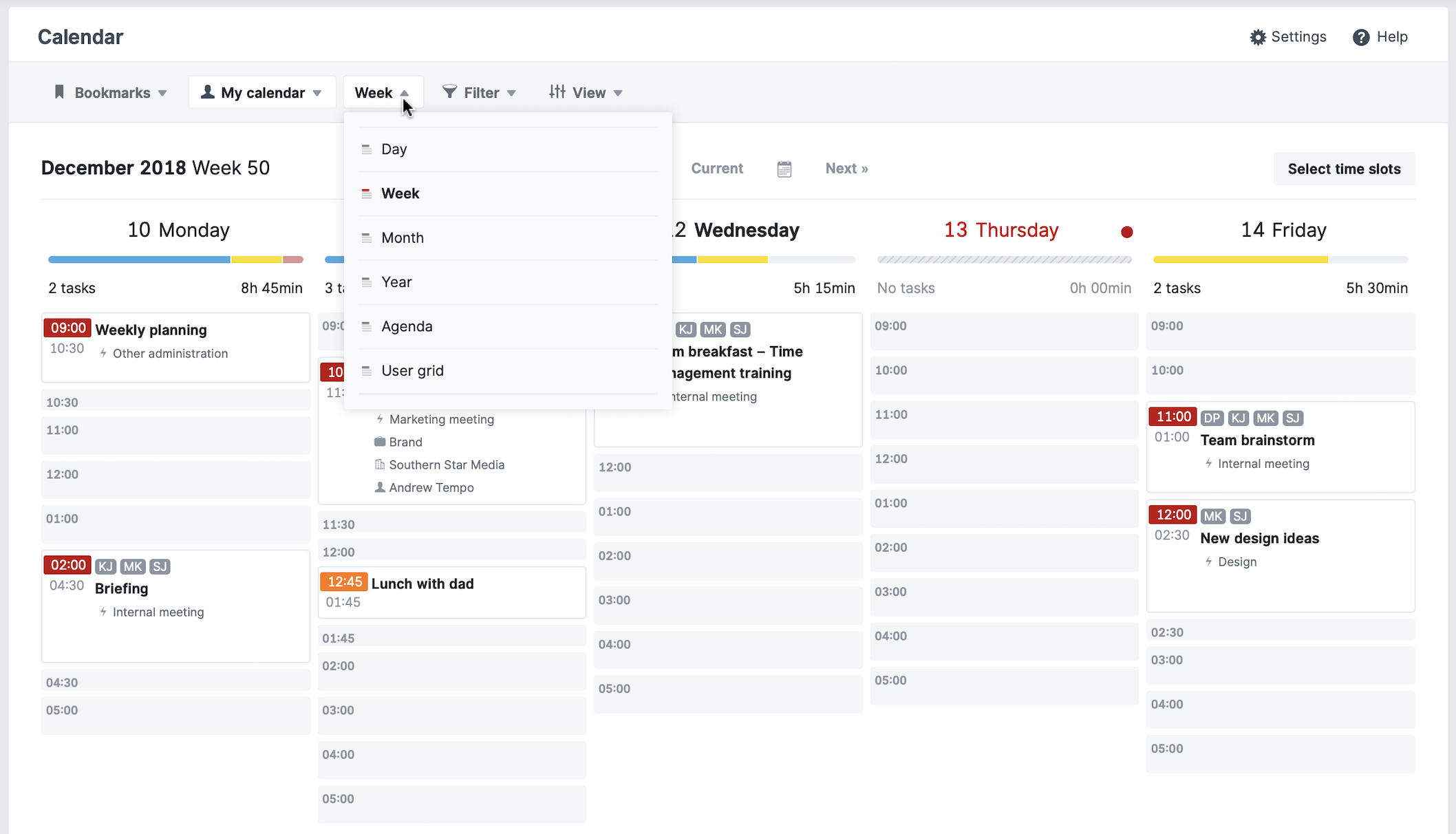
Task: Click Thursday's striped empty workload bar
Action: pos(1004,259)
